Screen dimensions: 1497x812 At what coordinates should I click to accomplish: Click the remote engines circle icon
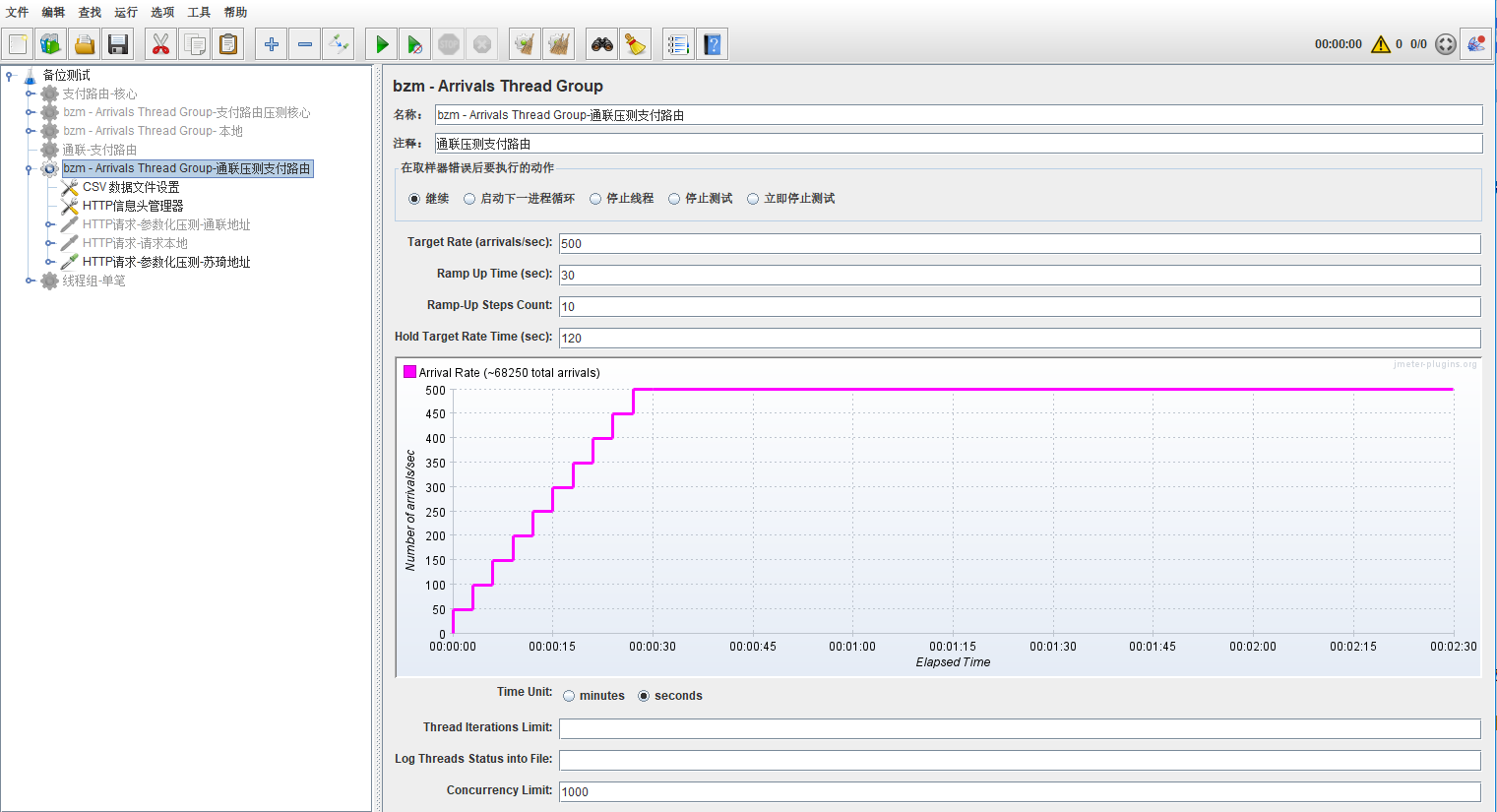click(x=1445, y=44)
